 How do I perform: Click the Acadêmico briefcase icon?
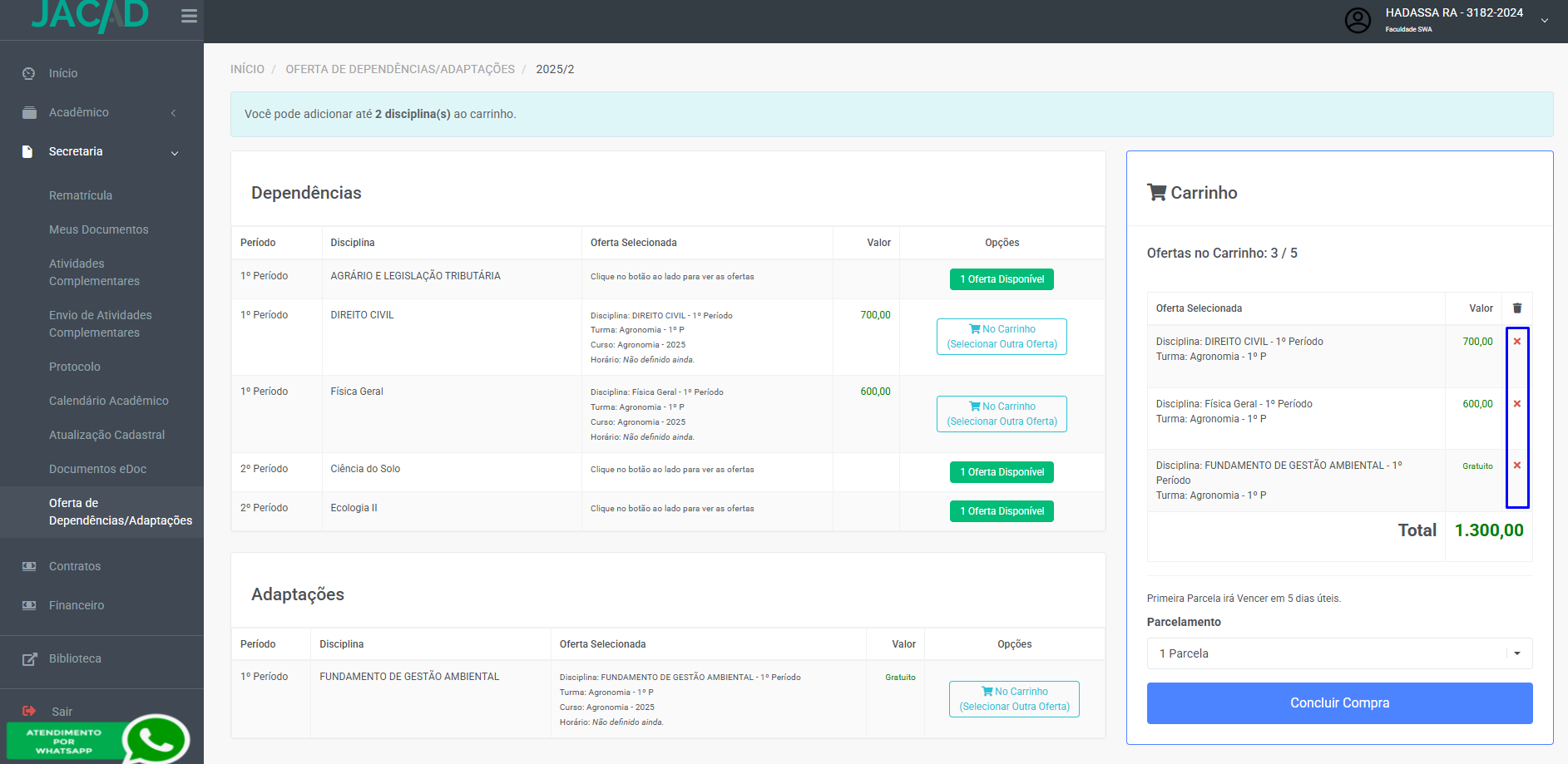29,112
